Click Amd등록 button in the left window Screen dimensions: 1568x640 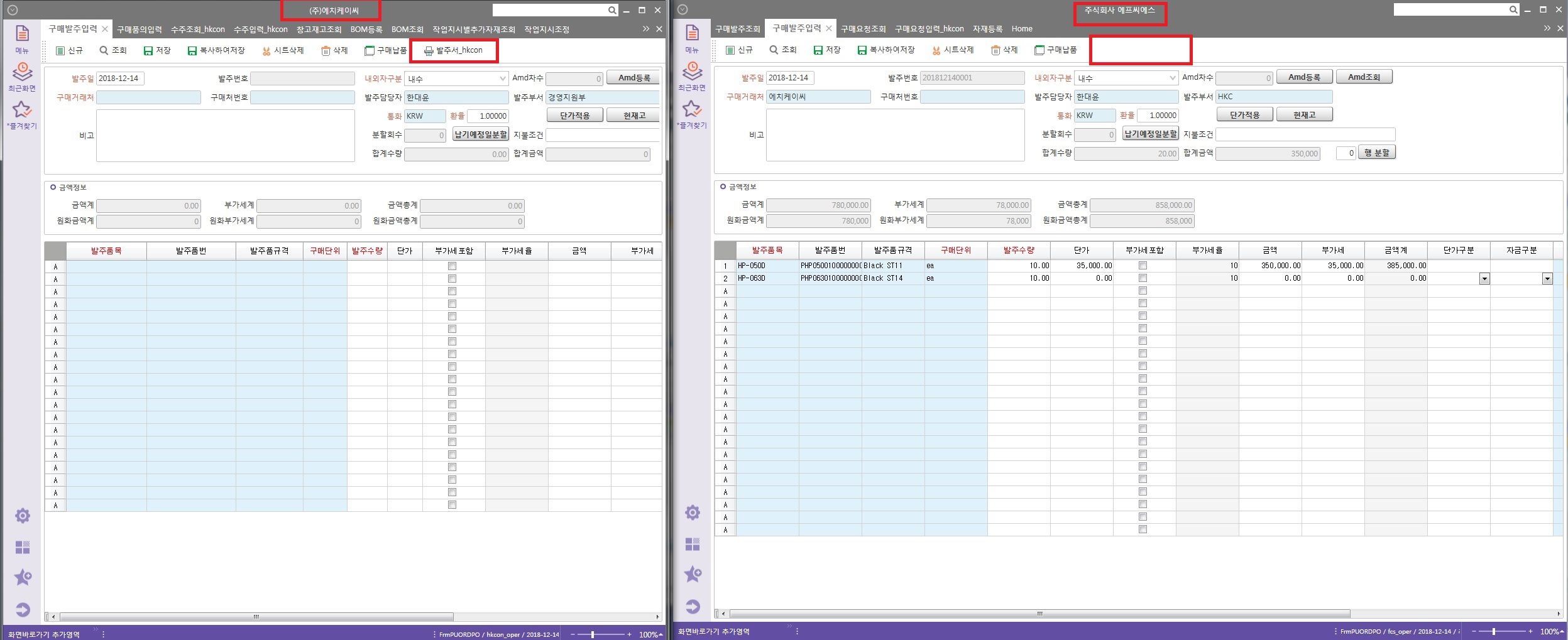(x=633, y=78)
